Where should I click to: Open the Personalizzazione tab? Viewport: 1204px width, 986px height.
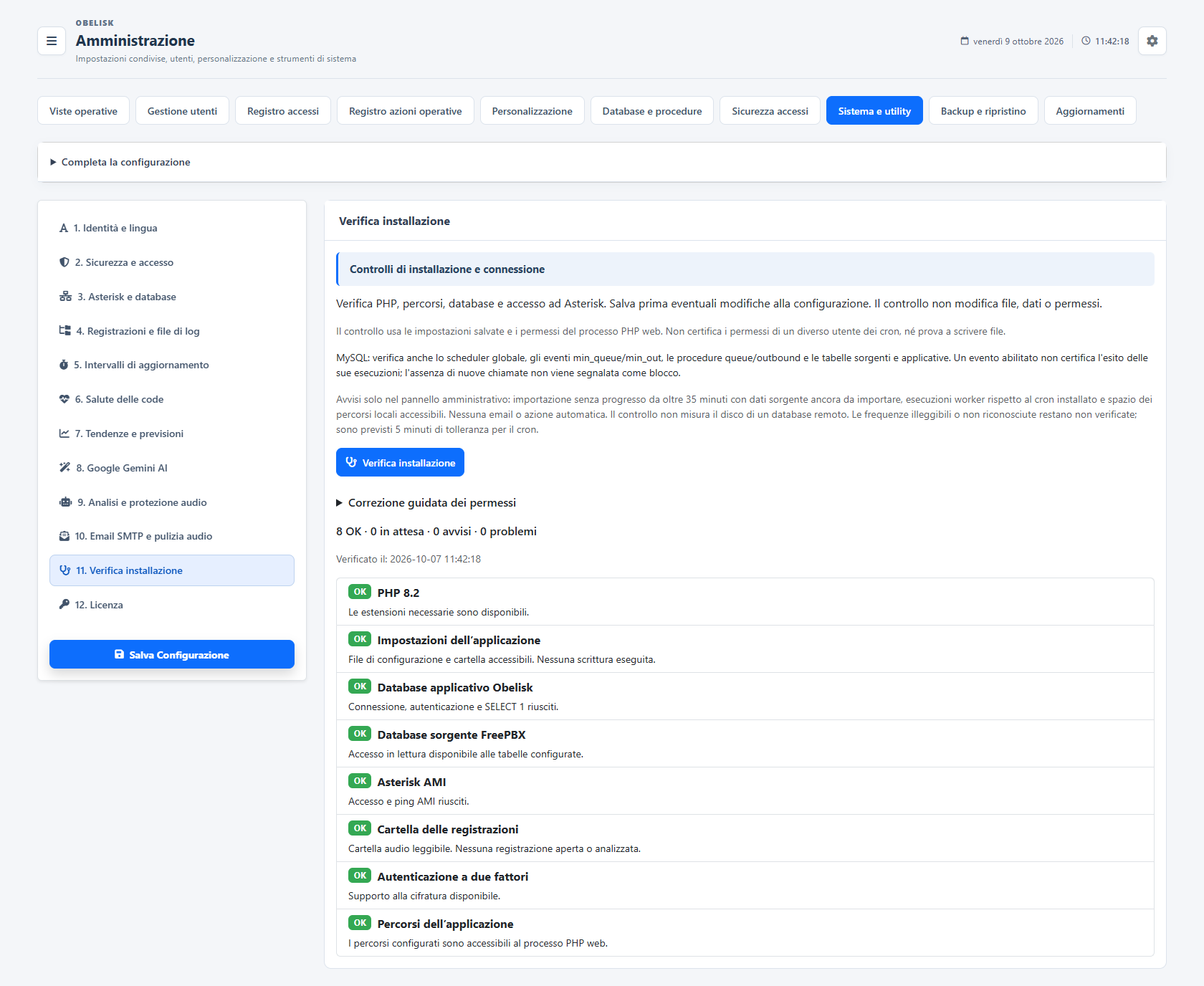point(532,111)
